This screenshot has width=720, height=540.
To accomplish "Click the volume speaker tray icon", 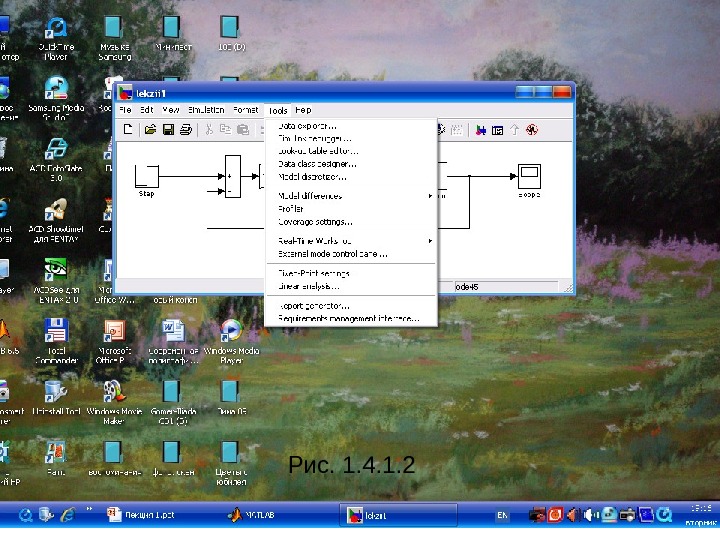I will point(590,515).
